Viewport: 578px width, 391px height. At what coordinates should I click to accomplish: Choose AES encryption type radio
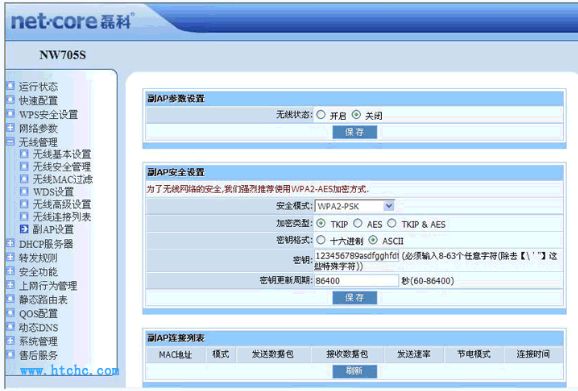pos(358,223)
